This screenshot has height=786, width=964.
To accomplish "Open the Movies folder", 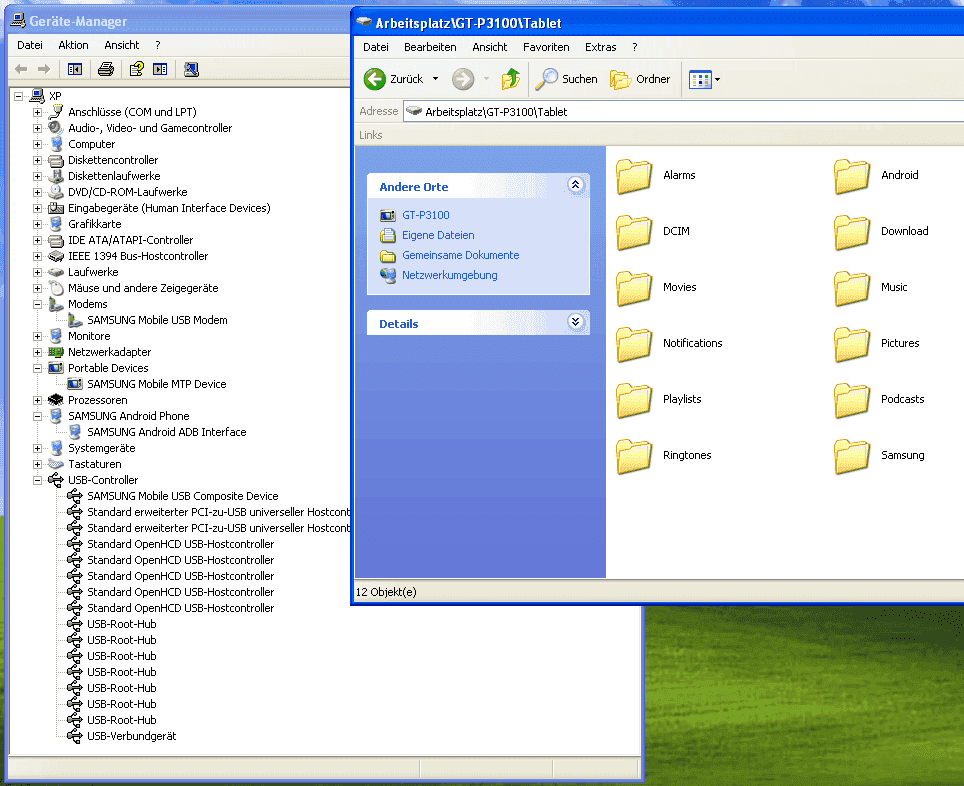I will tap(656, 287).
